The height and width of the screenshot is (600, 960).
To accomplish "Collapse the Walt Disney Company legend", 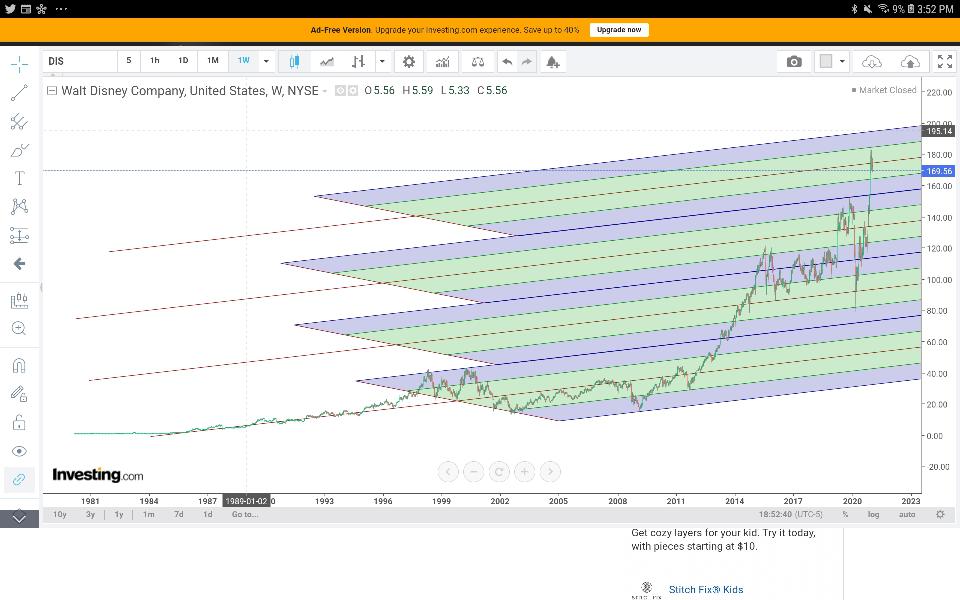I will 52,91.
